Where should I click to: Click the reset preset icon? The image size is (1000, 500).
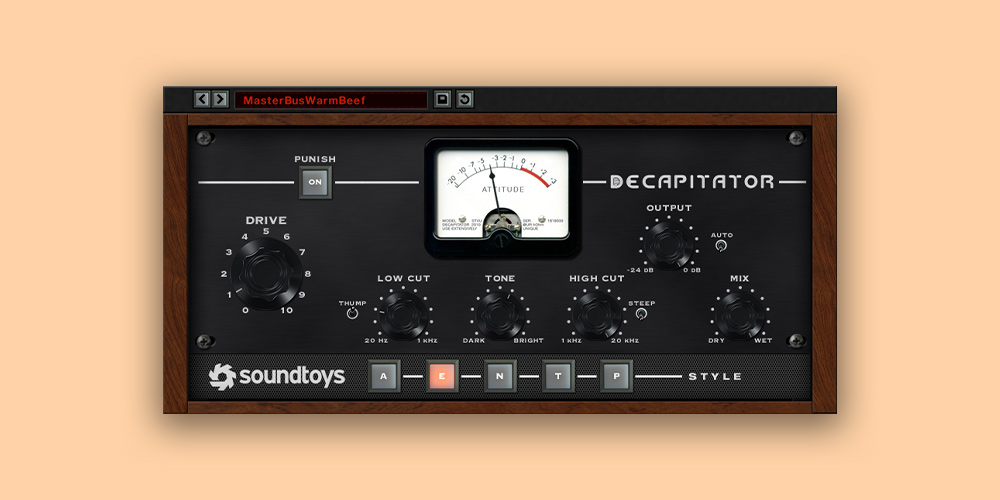pos(465,99)
